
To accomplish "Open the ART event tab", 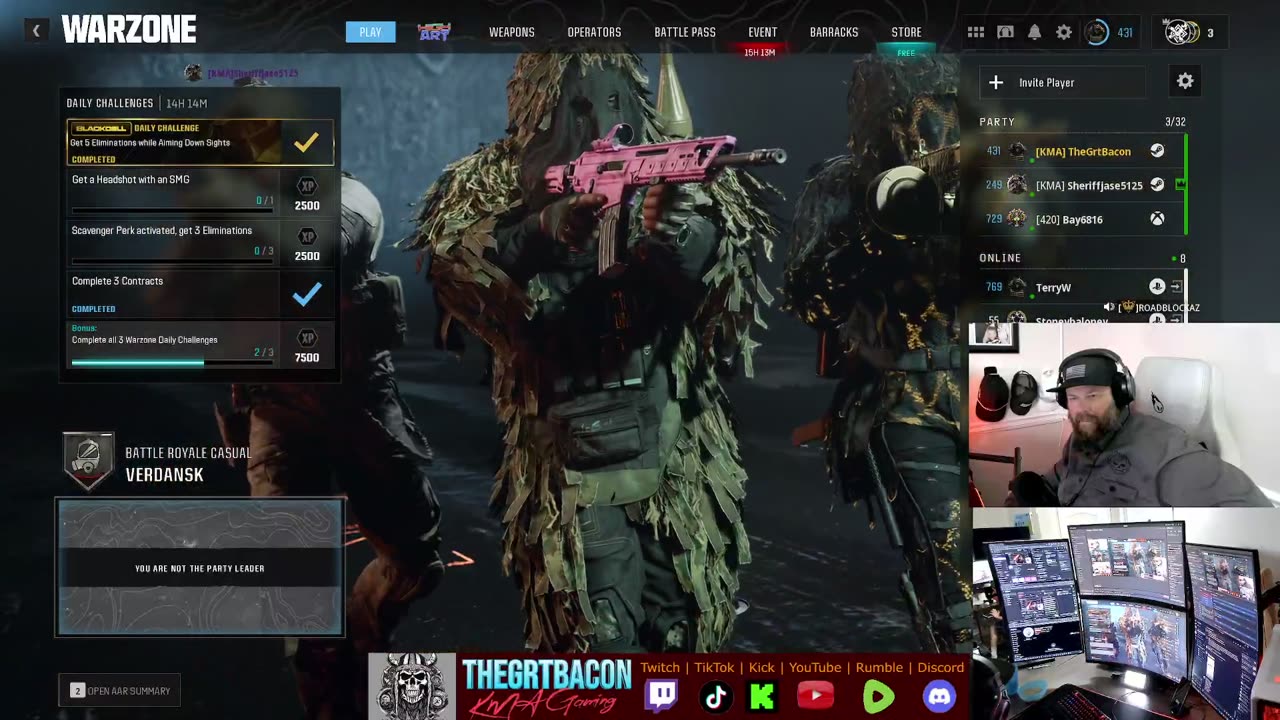I will pos(435,32).
